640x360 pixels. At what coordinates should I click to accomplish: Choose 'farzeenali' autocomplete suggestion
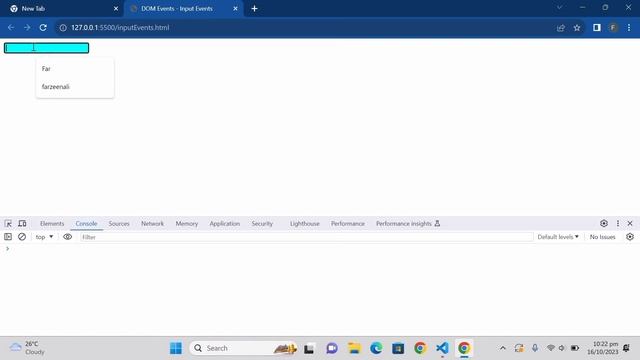(75, 87)
